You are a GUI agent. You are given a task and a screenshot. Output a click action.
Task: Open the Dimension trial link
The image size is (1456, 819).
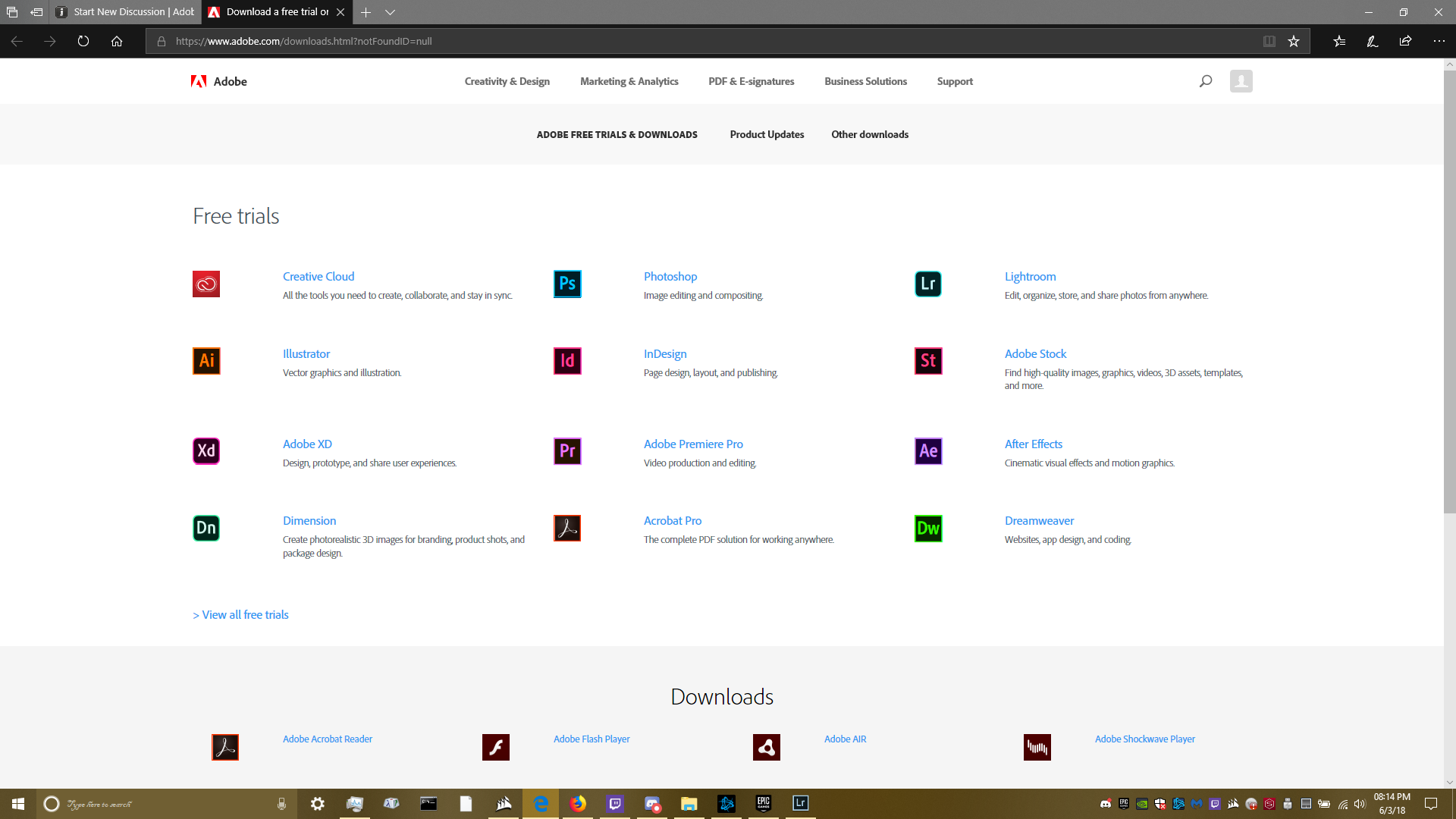[x=309, y=521]
